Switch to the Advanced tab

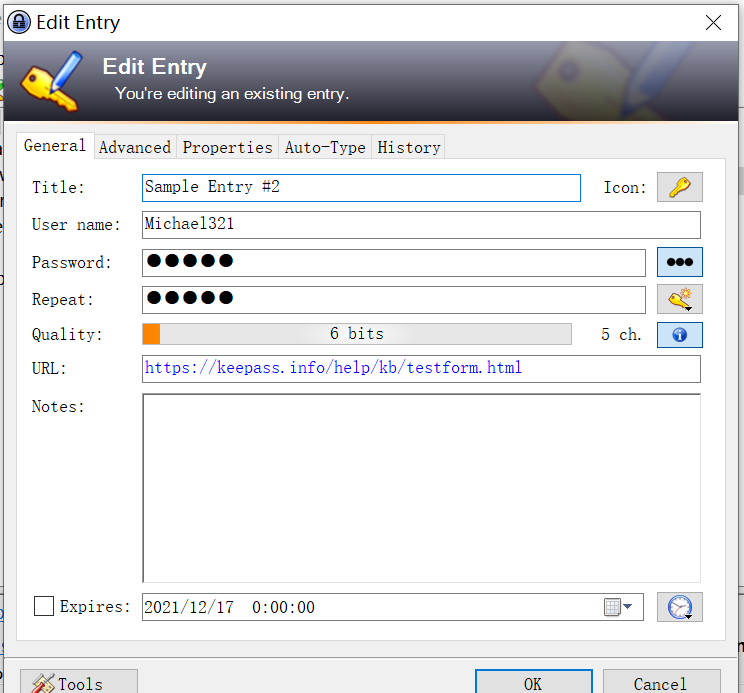(135, 148)
